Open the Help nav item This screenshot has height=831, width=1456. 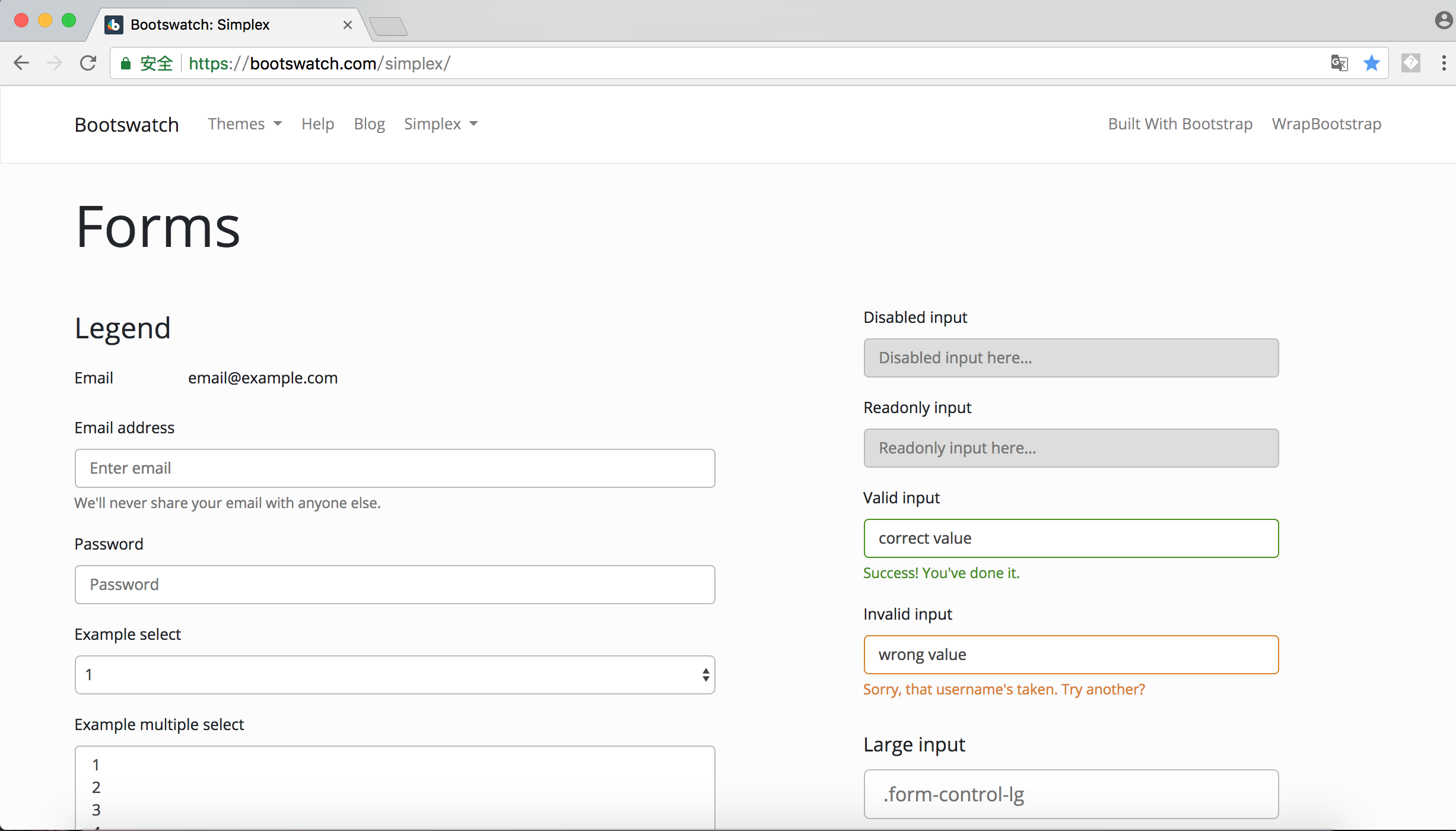317,124
